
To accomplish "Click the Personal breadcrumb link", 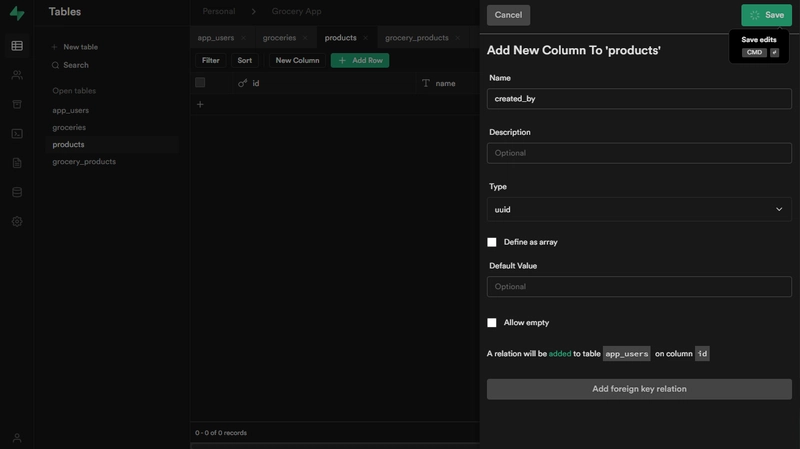I will (219, 11).
